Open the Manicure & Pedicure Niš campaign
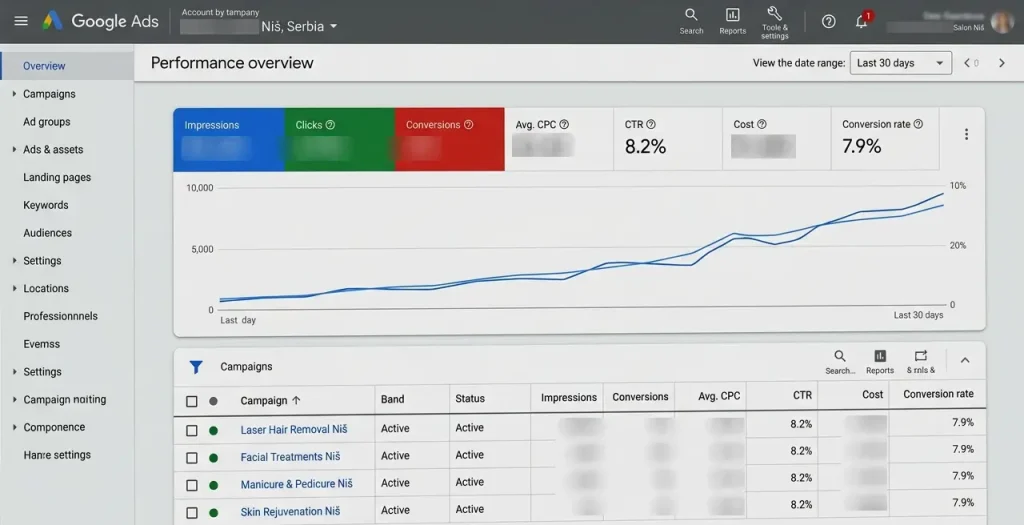Screen dimensions: 1024x525 click(x=296, y=485)
